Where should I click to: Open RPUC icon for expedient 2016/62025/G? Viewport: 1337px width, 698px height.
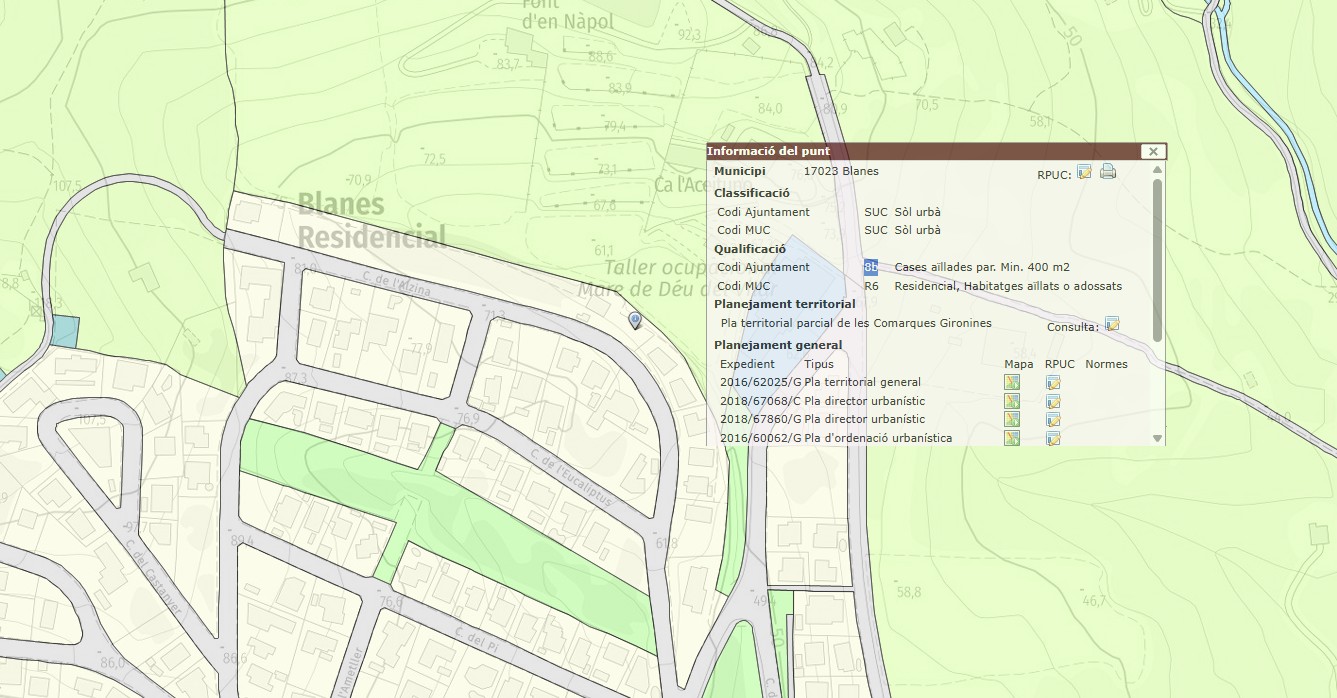click(x=1053, y=382)
